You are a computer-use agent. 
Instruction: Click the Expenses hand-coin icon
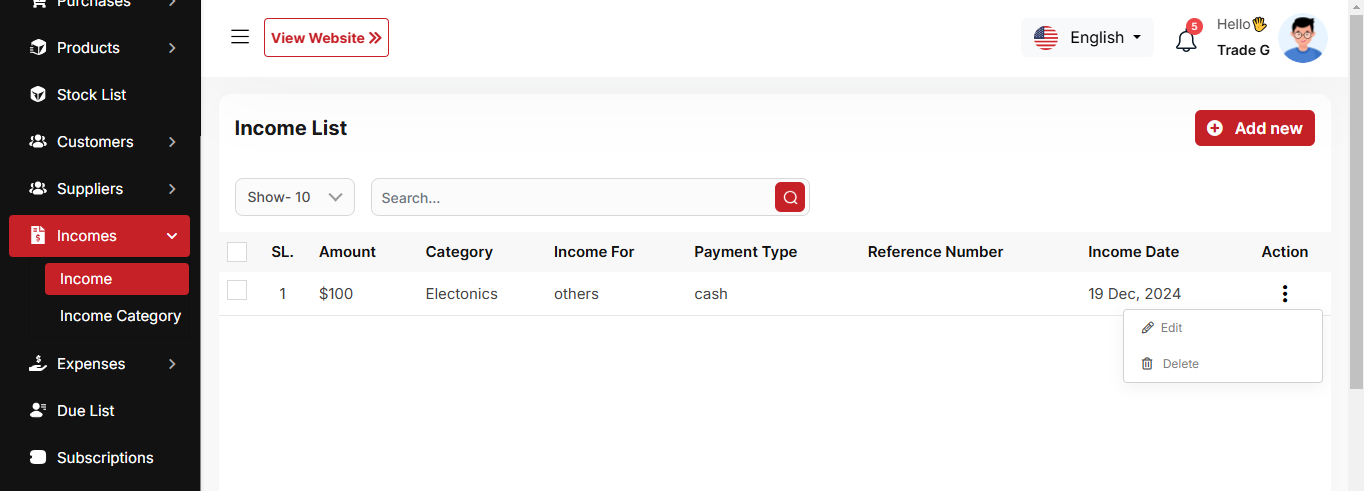tap(38, 364)
